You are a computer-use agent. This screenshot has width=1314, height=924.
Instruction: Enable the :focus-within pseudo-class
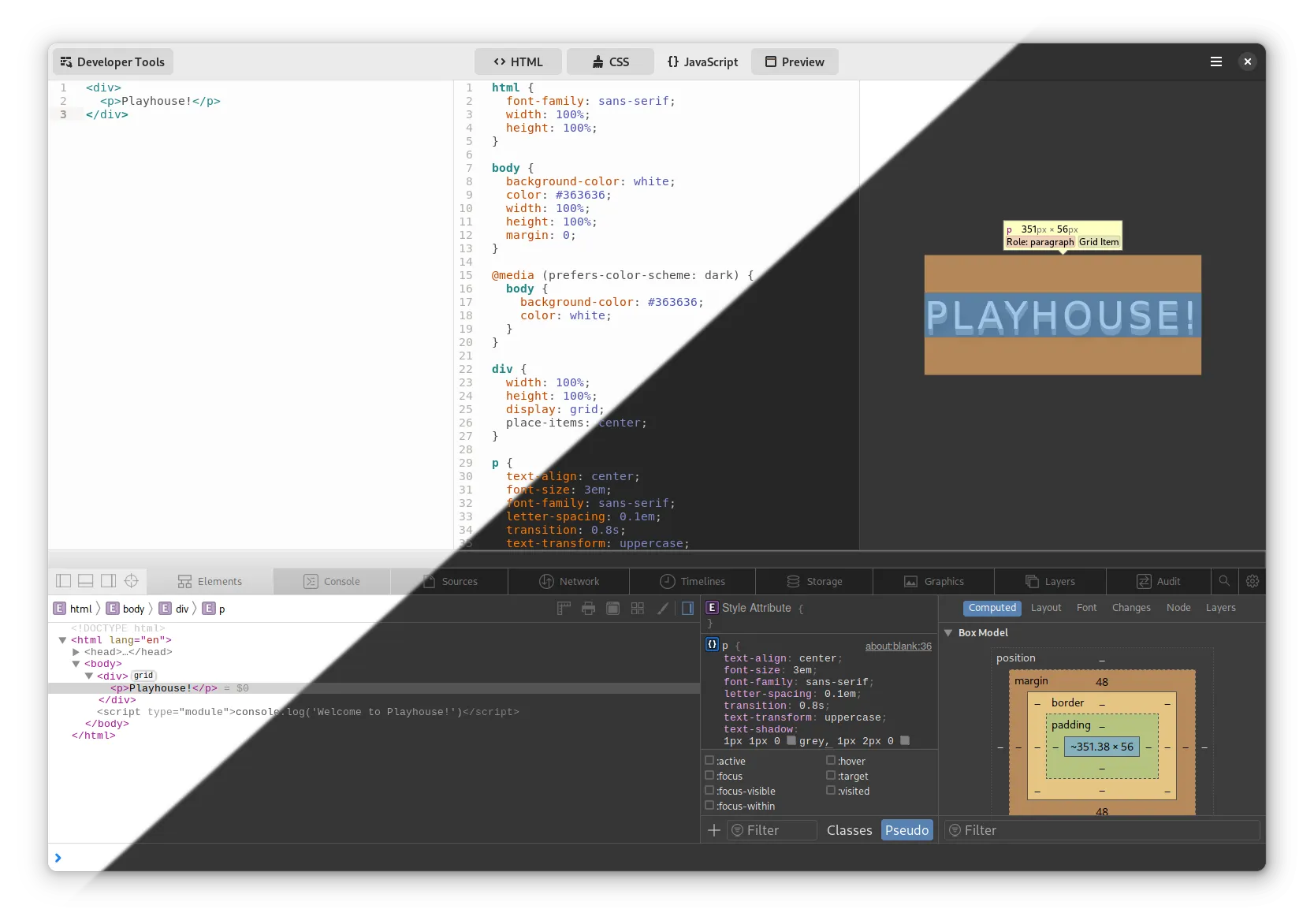(x=709, y=805)
